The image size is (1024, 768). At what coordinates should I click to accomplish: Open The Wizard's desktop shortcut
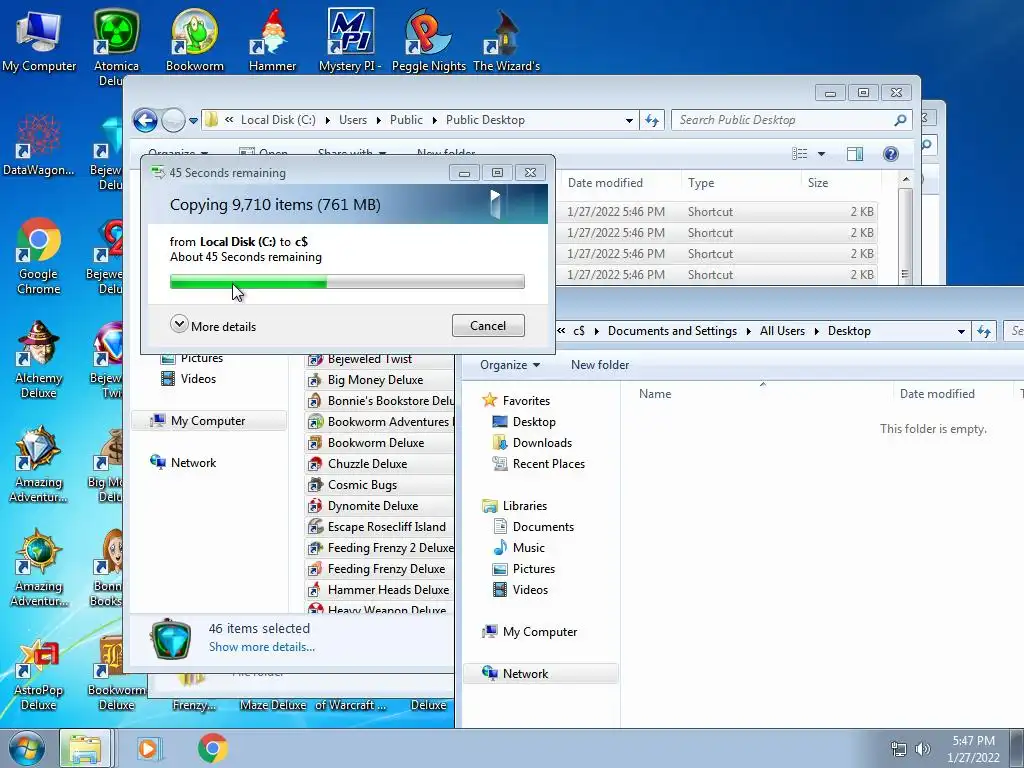(x=506, y=40)
